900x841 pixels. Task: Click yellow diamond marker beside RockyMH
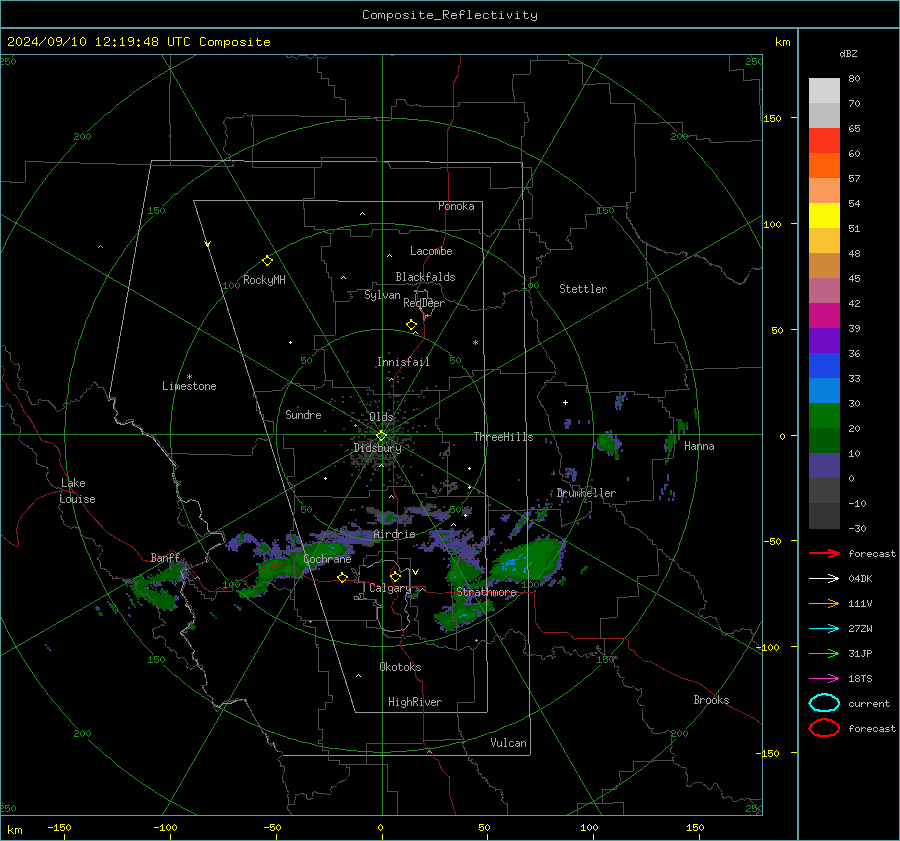click(x=267, y=261)
